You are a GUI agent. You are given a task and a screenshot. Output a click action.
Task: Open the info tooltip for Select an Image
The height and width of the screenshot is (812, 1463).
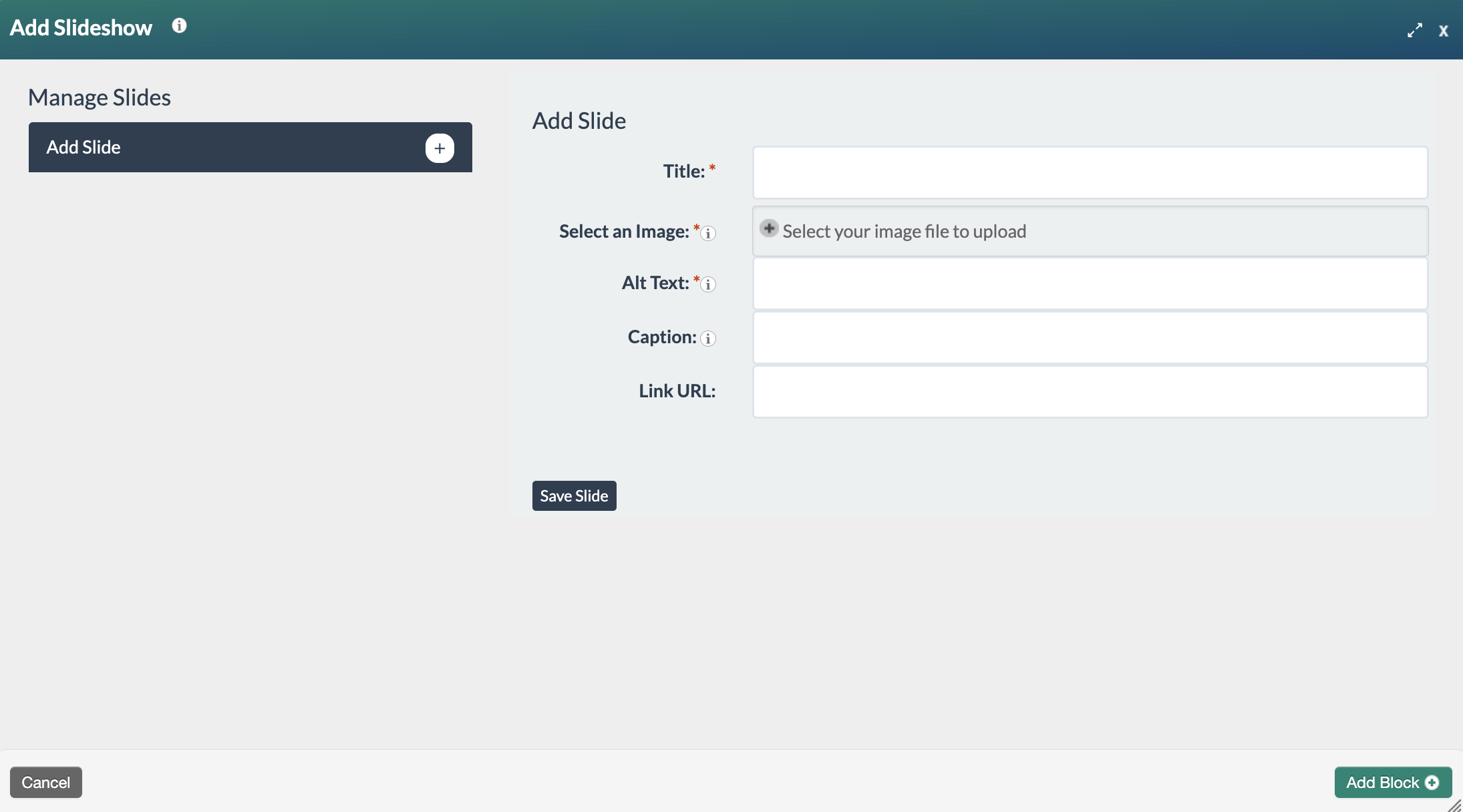tap(708, 233)
